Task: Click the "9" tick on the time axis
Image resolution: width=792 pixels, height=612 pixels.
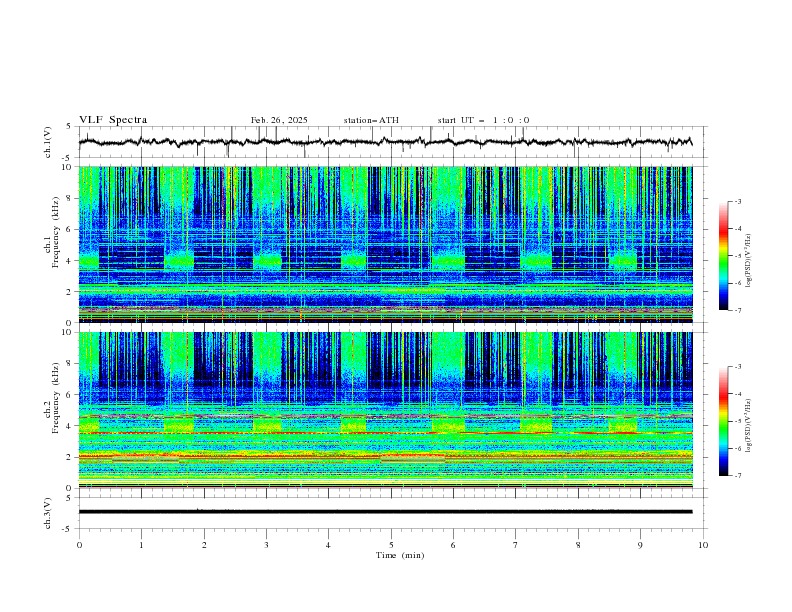Action: [640, 545]
